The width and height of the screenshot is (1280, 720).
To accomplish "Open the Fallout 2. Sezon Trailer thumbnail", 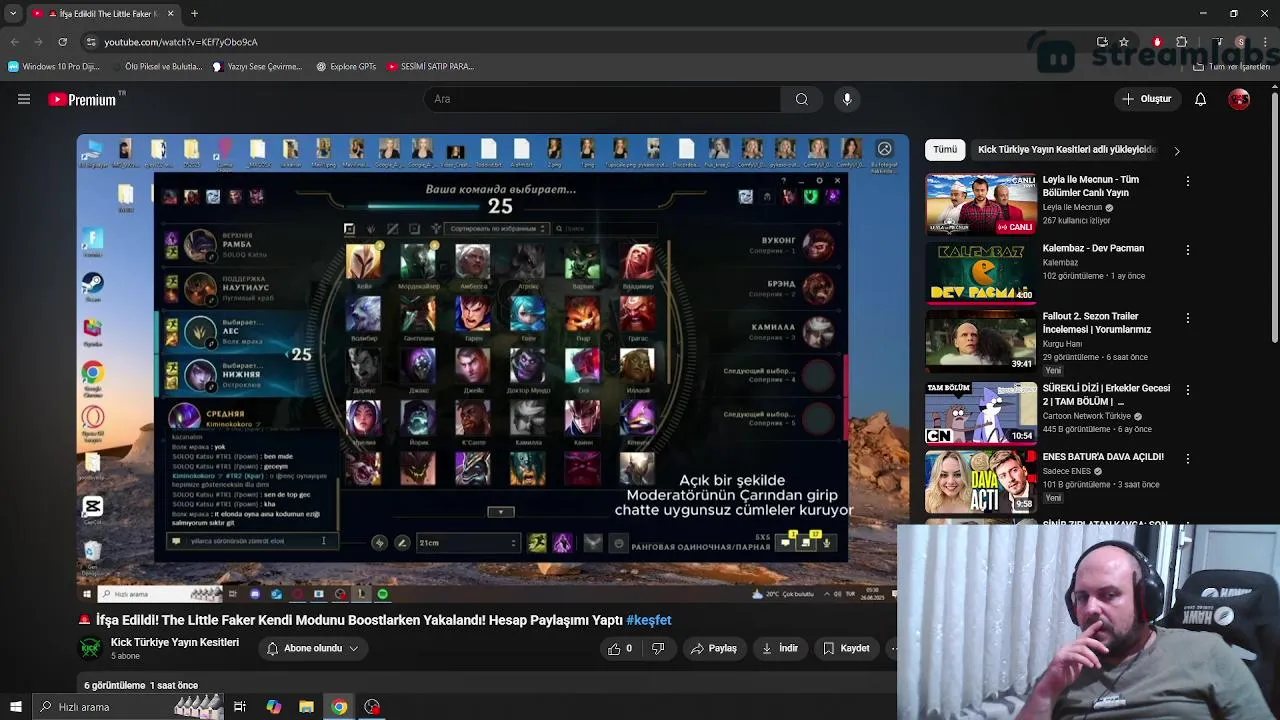I will [981, 341].
